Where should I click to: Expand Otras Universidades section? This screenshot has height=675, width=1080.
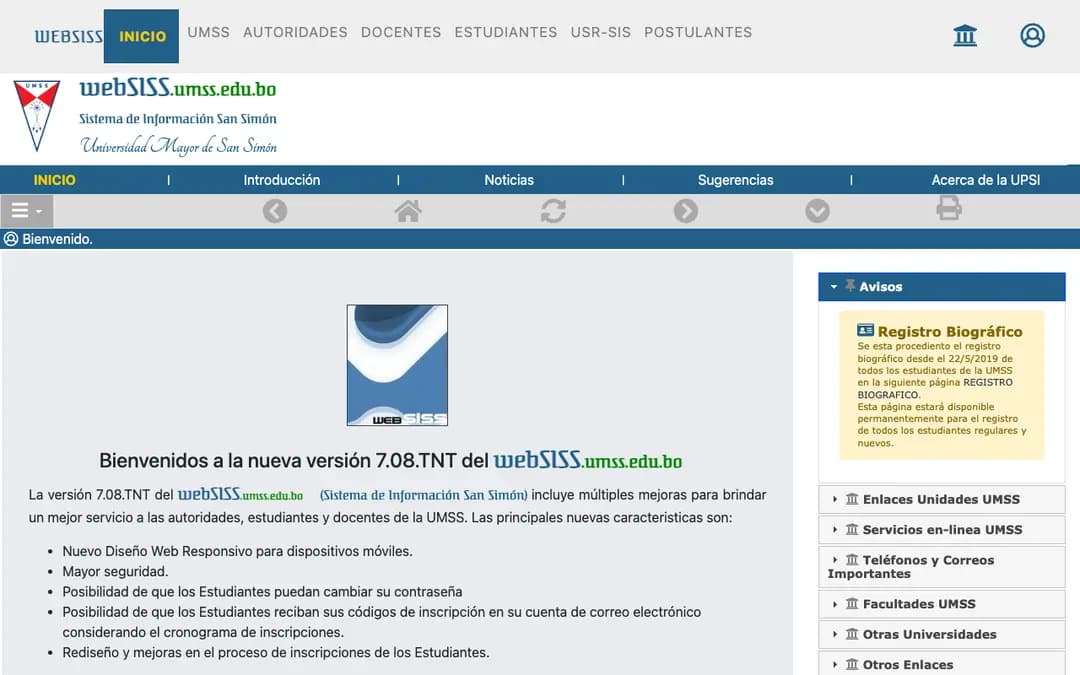(942, 634)
